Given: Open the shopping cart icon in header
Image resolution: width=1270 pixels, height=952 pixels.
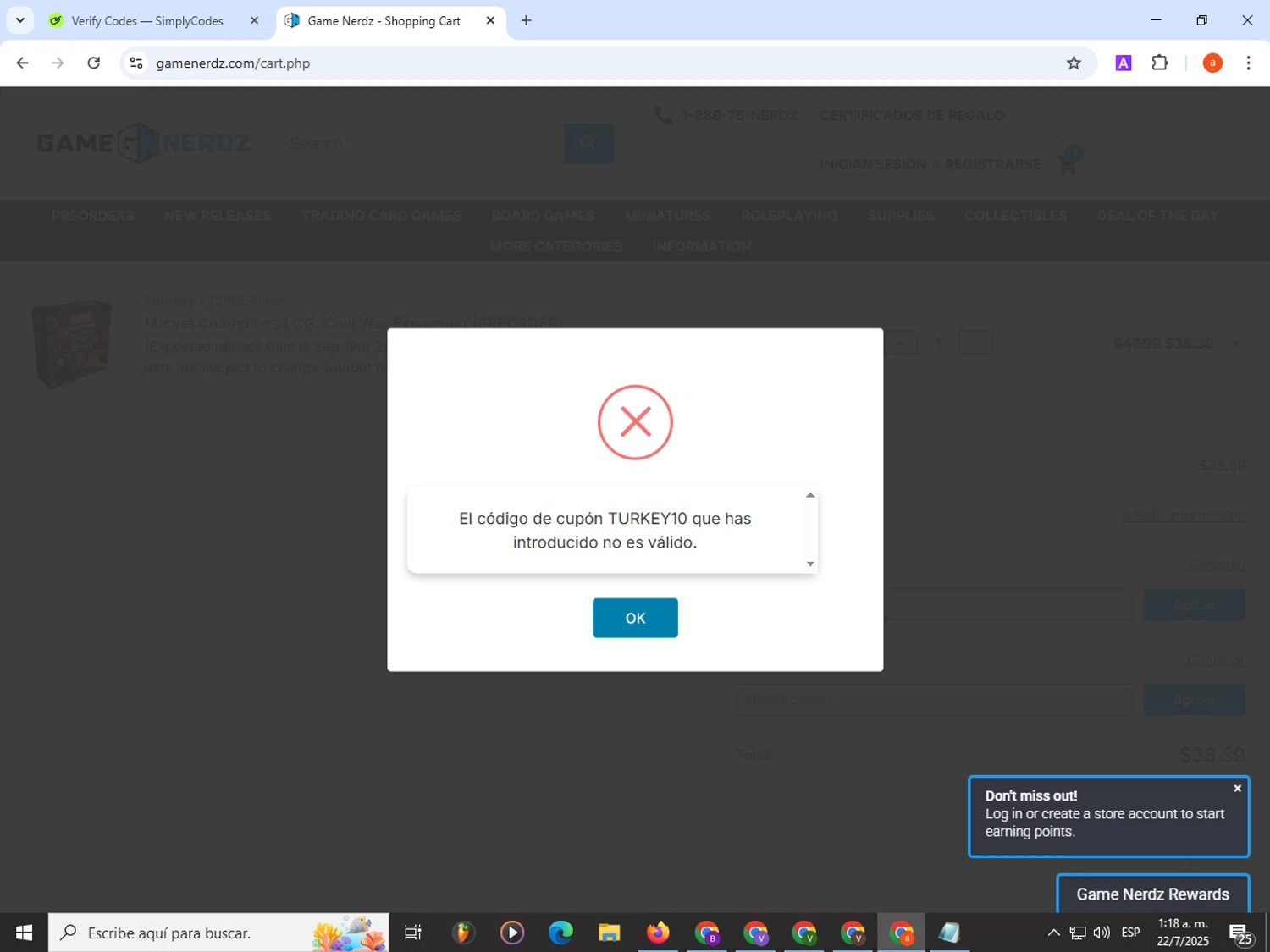Looking at the screenshot, I should point(1068,160).
